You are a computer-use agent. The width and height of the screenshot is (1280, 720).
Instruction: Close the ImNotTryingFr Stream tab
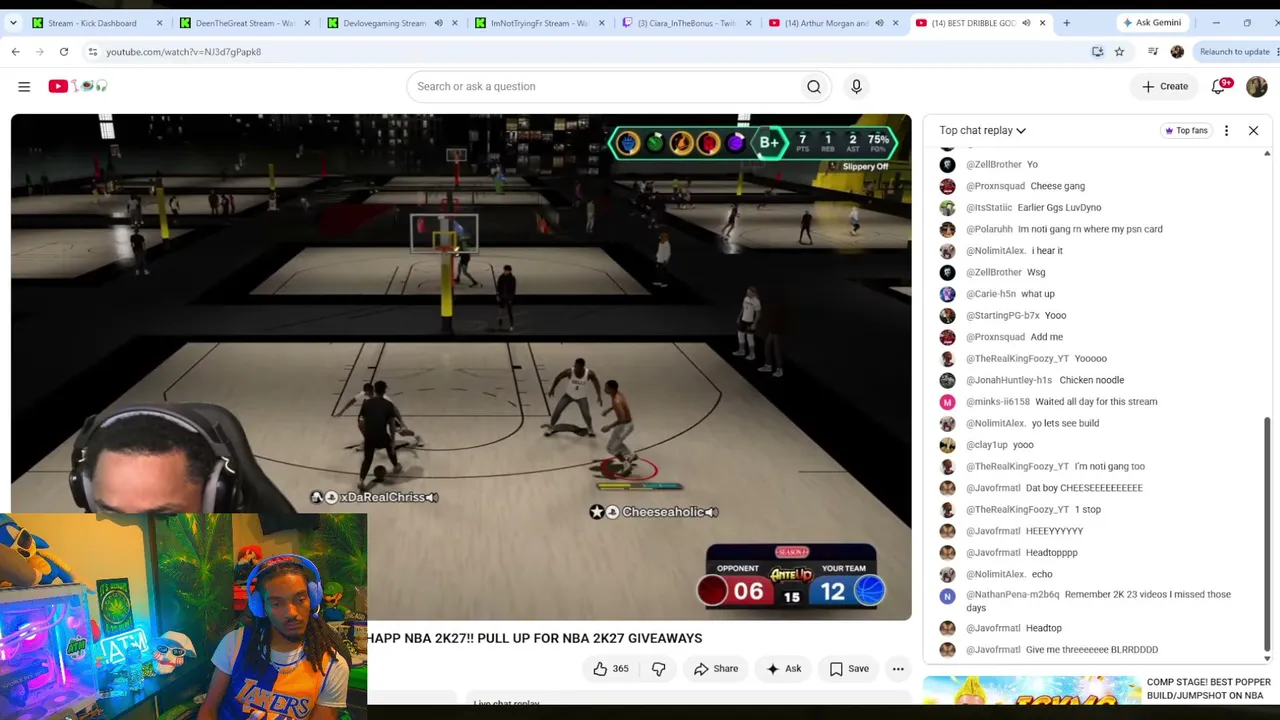(601, 23)
